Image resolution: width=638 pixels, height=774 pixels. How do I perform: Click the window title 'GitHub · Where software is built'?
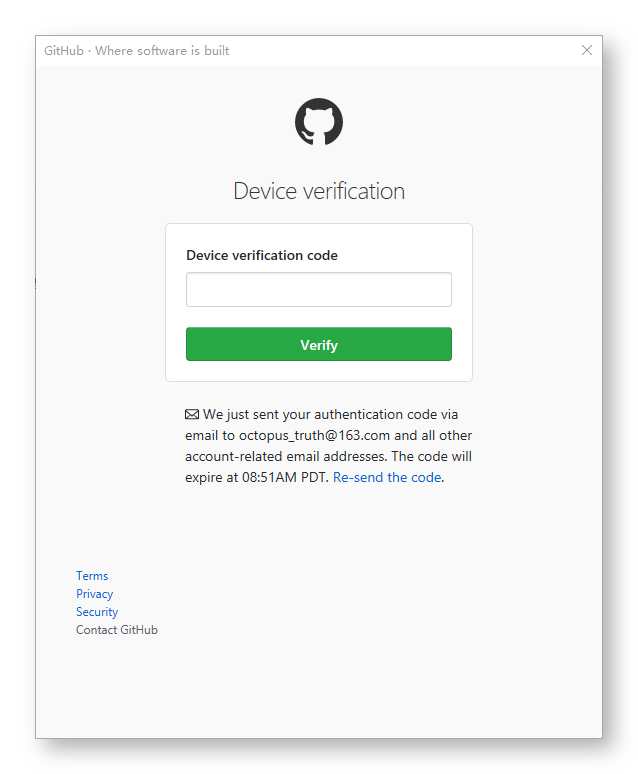pos(137,51)
